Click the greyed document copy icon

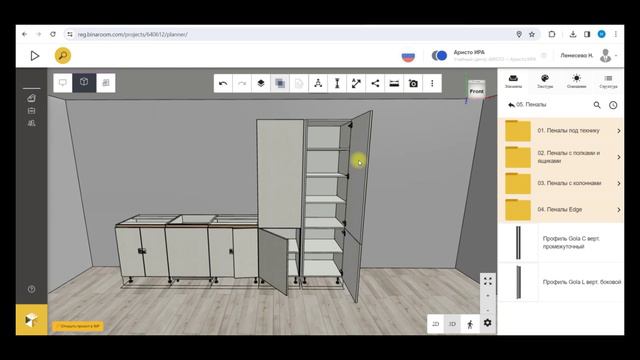coord(299,84)
